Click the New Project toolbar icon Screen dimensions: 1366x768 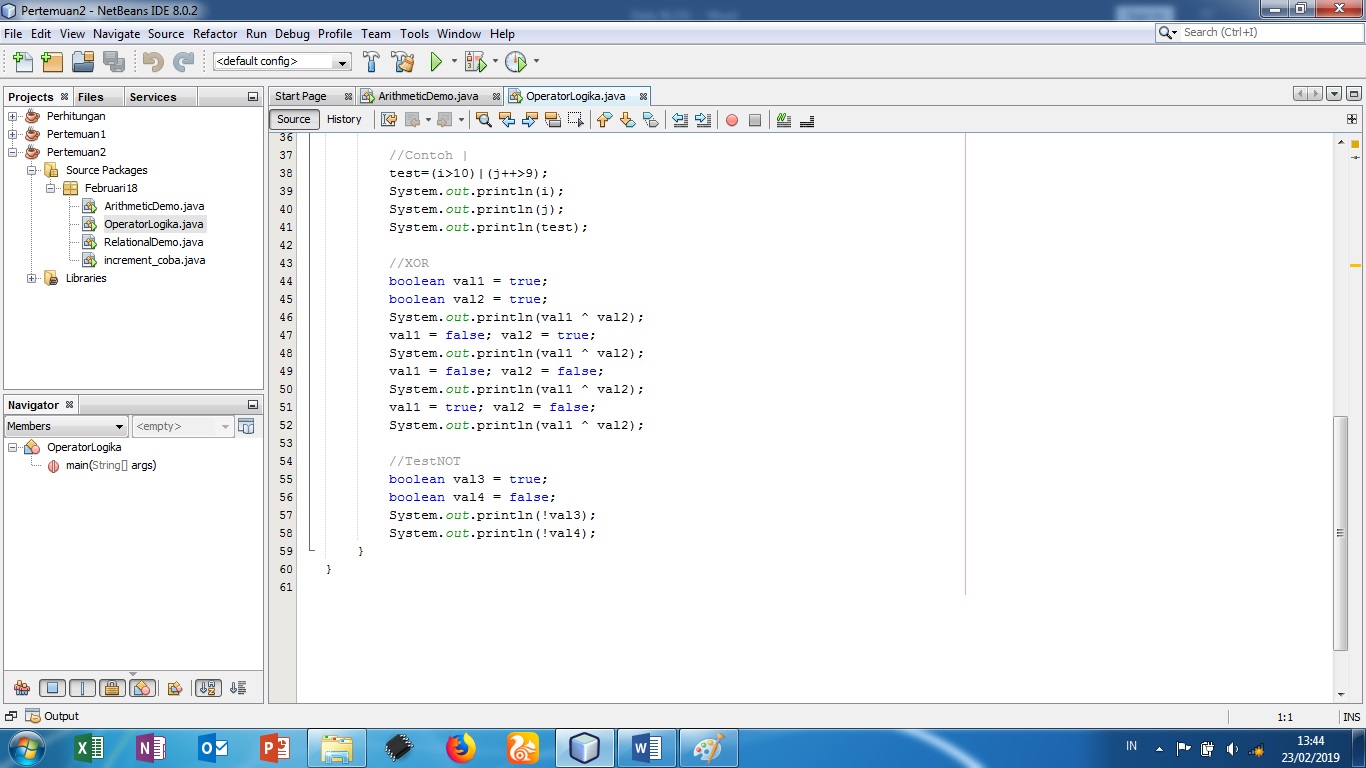coord(52,62)
